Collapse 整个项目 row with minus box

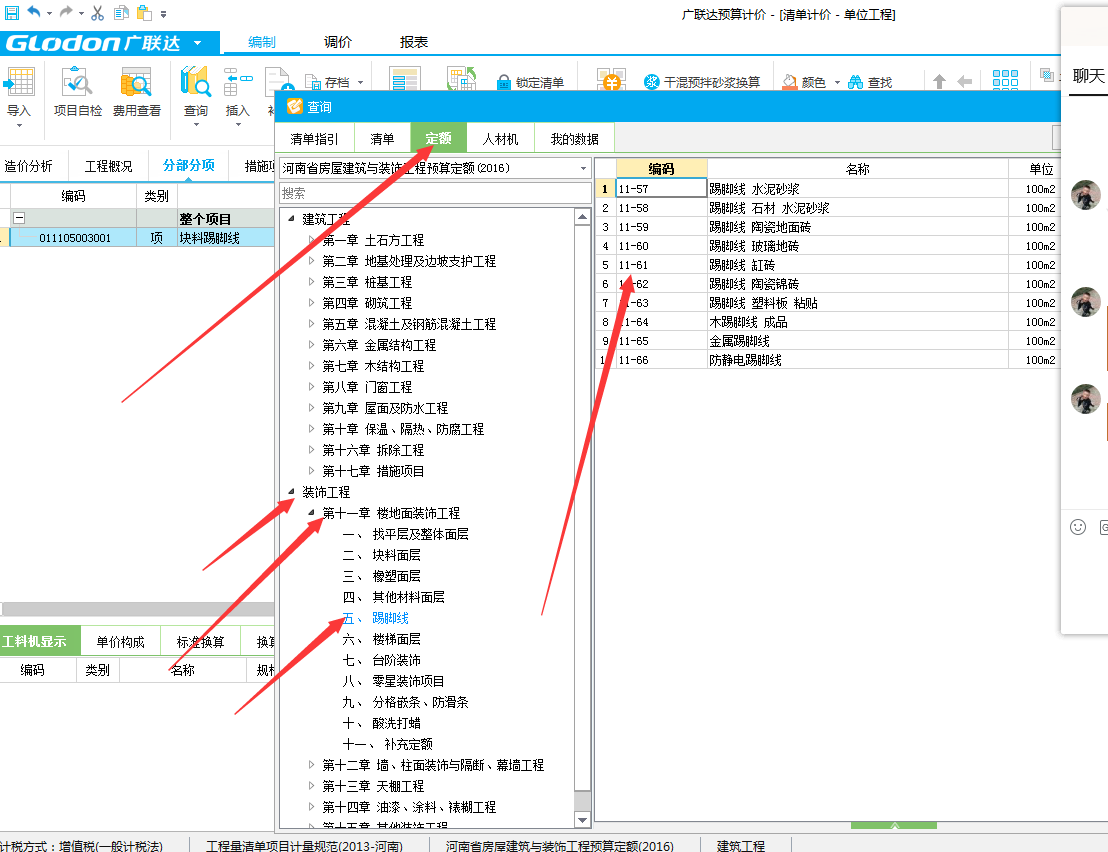(19, 218)
